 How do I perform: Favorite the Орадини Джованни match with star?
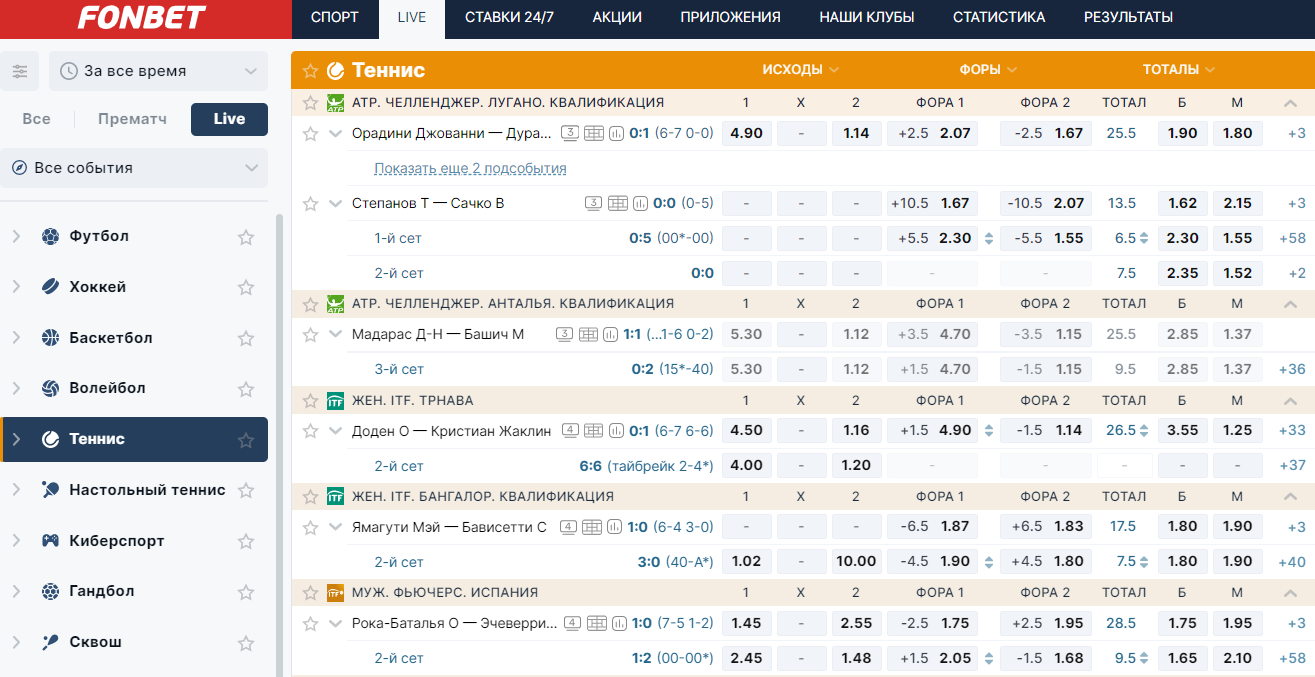tap(310, 133)
